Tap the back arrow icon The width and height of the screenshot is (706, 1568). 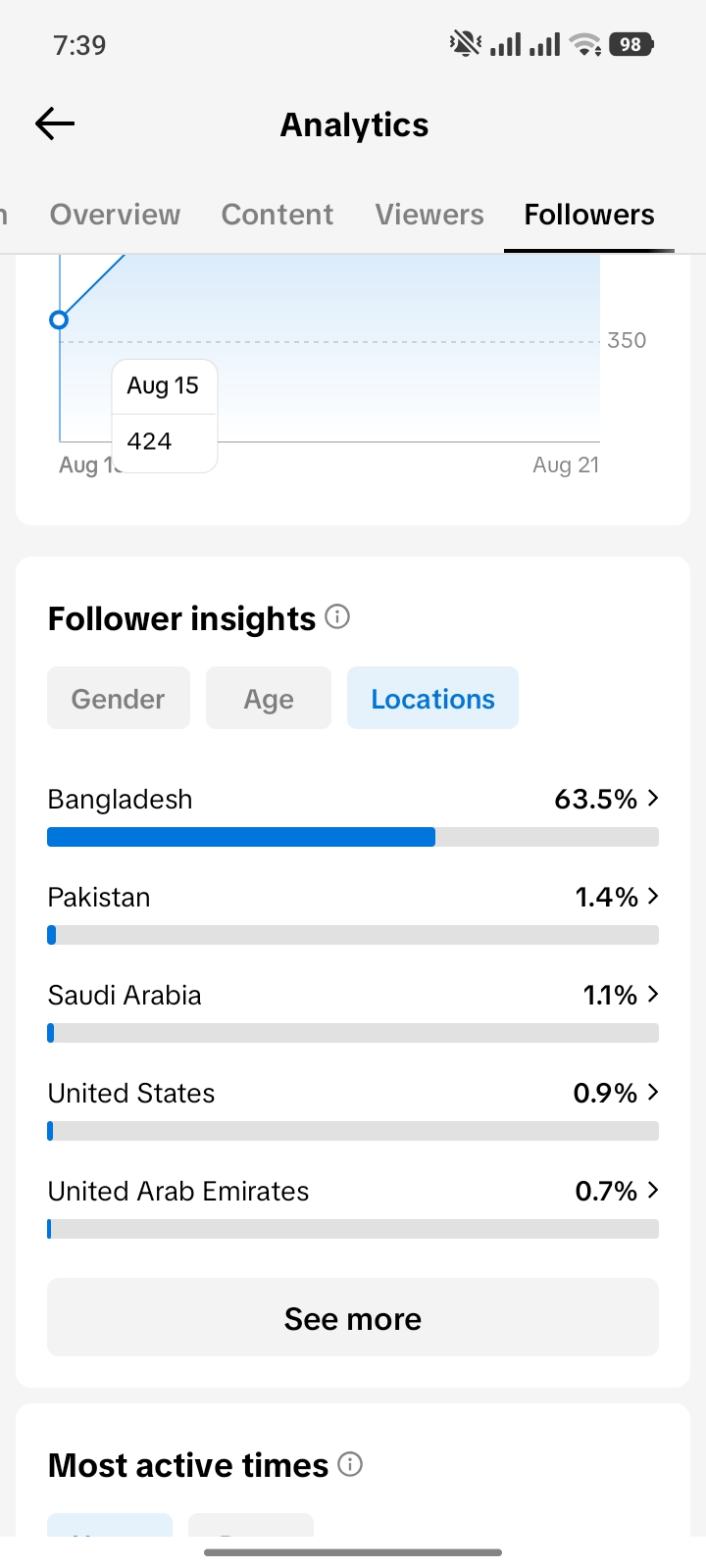55,123
